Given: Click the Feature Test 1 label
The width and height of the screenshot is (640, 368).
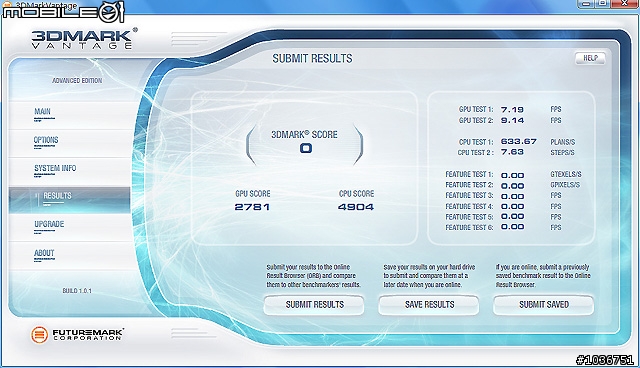Looking at the screenshot, I should (469, 174).
